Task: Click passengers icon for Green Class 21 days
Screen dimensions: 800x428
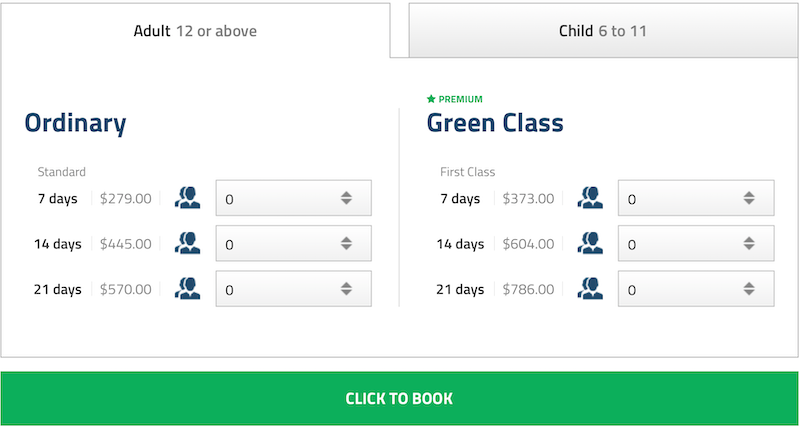Action: click(590, 289)
